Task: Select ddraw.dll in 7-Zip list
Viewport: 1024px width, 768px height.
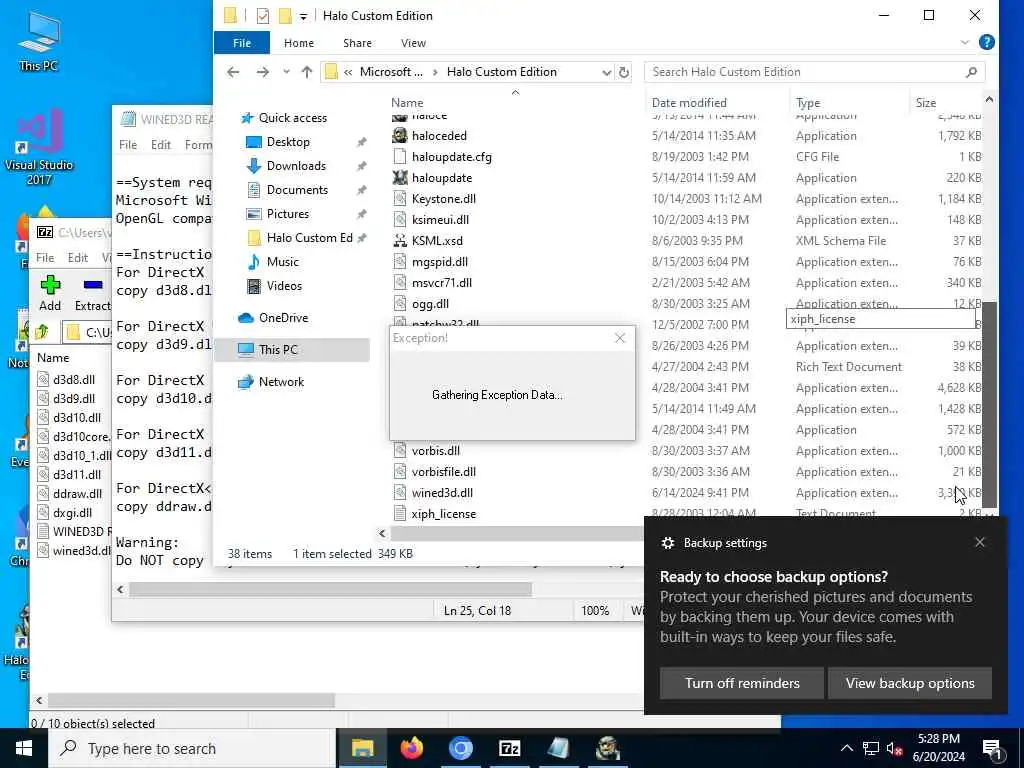Action: coord(77,494)
